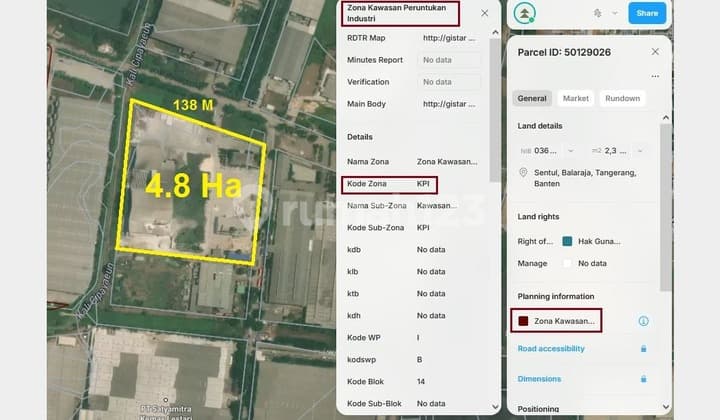The image size is (720, 420).
Task: Click Nama Sub-Zona value Kawasan
Action: point(436,206)
